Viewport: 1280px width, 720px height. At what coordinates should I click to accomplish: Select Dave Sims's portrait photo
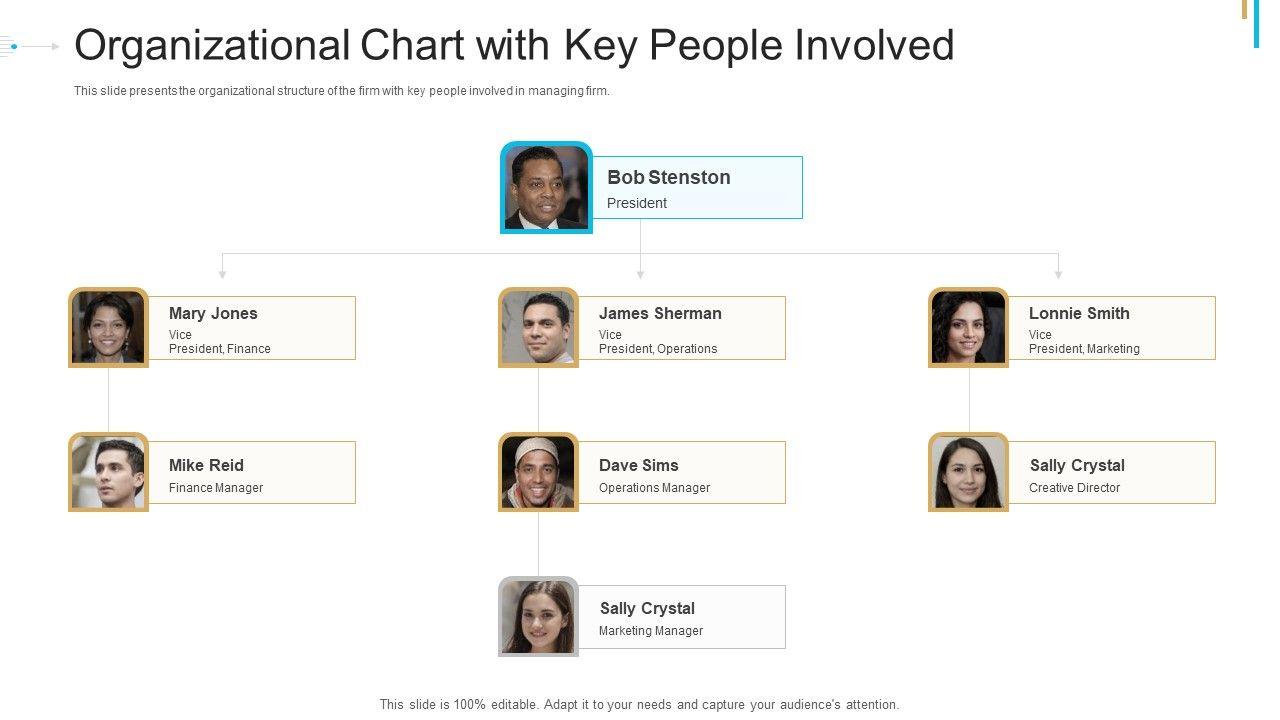point(538,472)
